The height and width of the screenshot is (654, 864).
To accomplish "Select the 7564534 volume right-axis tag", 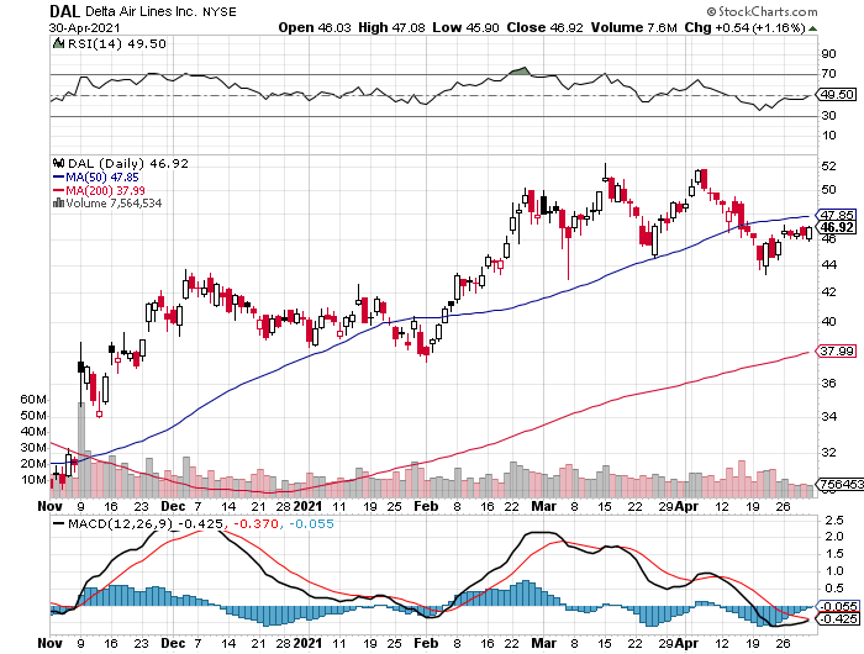I will pos(838,484).
